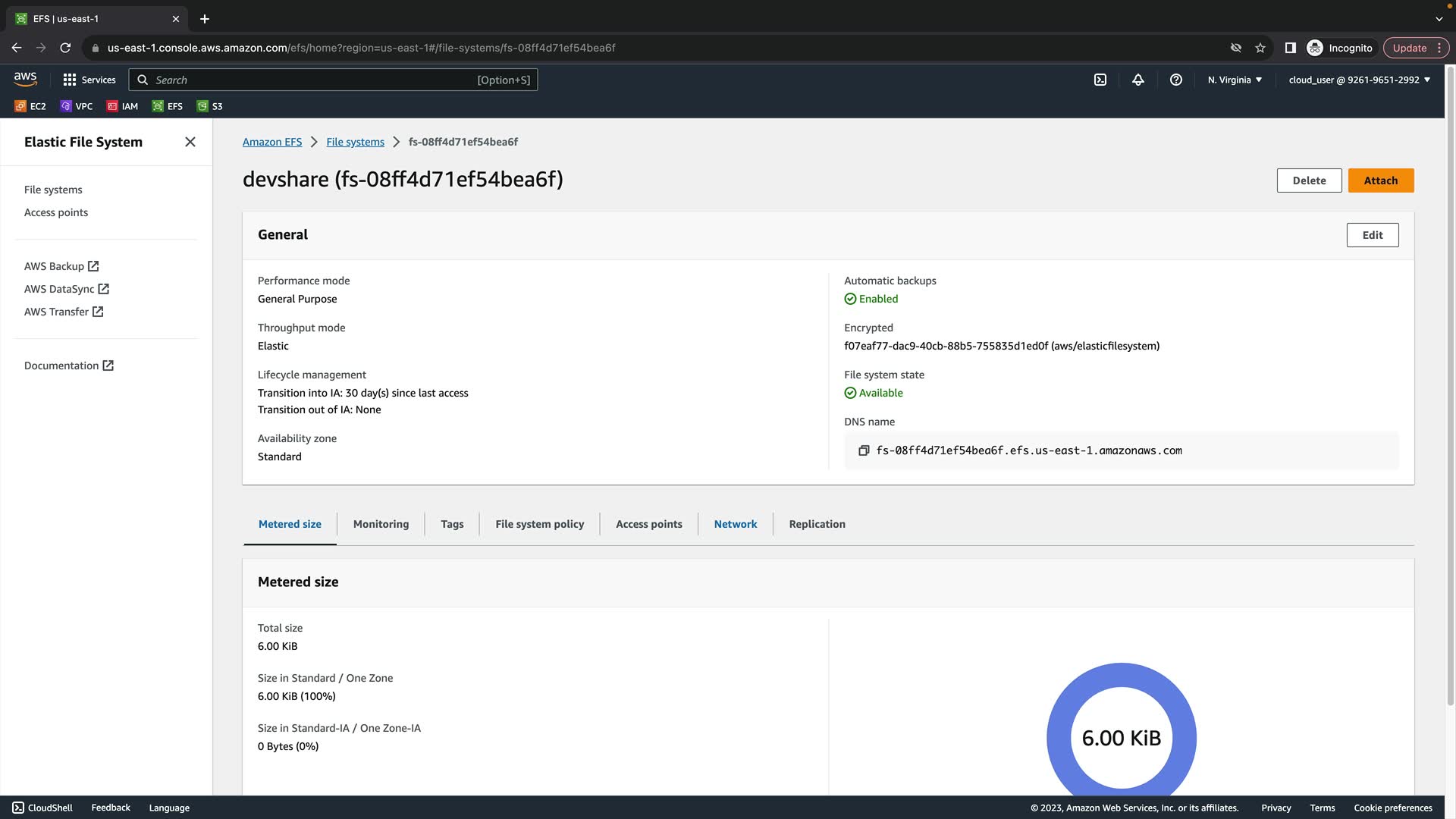This screenshot has height=819, width=1456.
Task: Click the AWS logo home icon
Action: click(x=25, y=79)
